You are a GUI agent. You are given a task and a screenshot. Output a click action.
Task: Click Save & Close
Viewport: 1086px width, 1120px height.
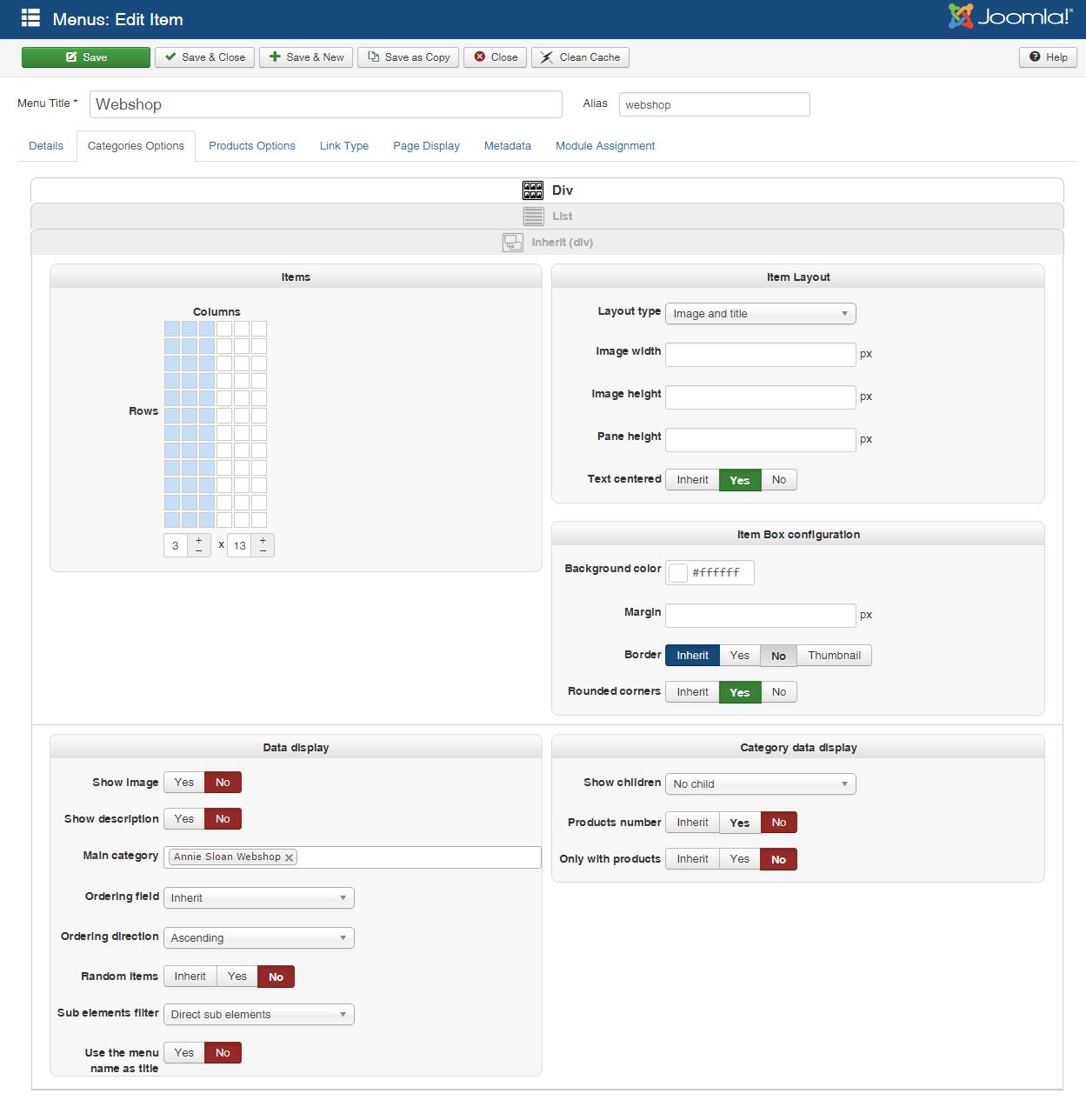pos(205,57)
